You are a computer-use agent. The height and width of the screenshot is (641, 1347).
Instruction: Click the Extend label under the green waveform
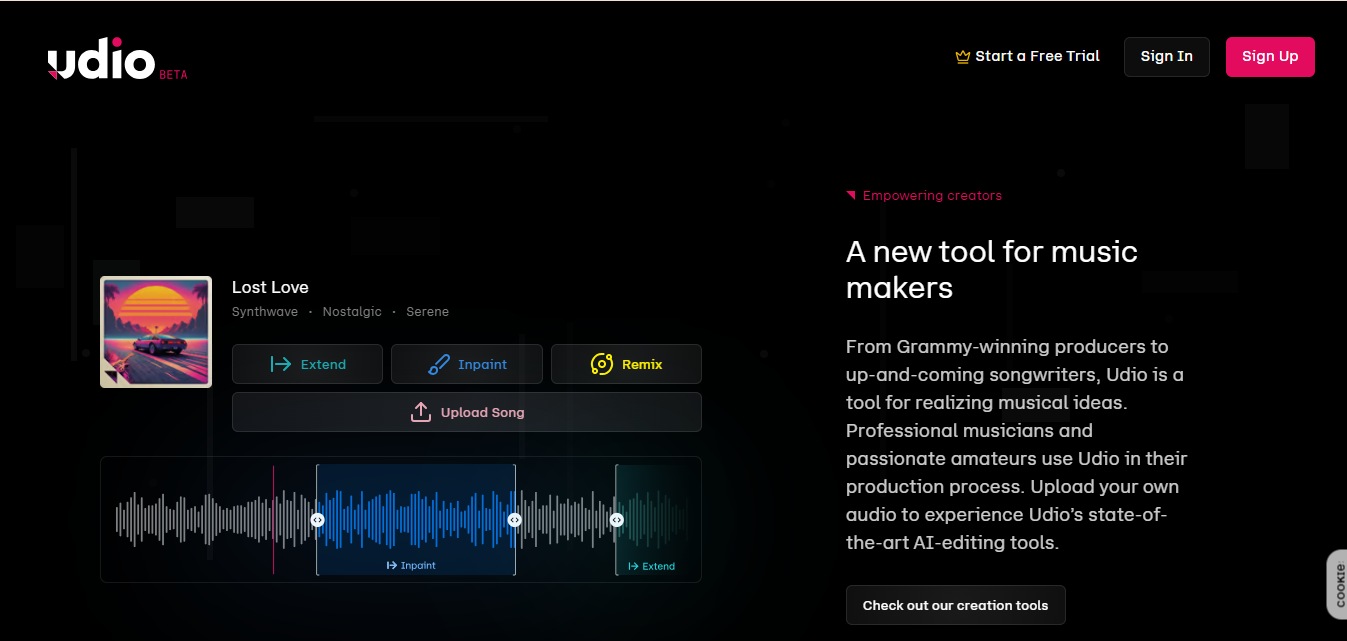[651, 566]
